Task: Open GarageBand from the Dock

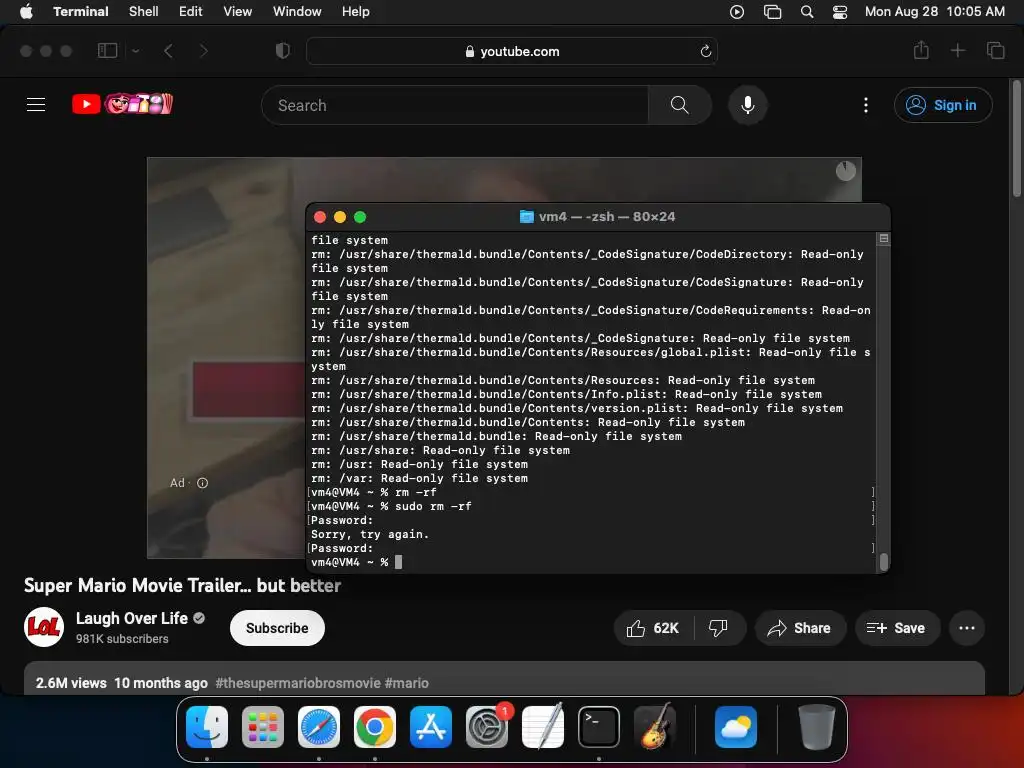Action: [655, 726]
